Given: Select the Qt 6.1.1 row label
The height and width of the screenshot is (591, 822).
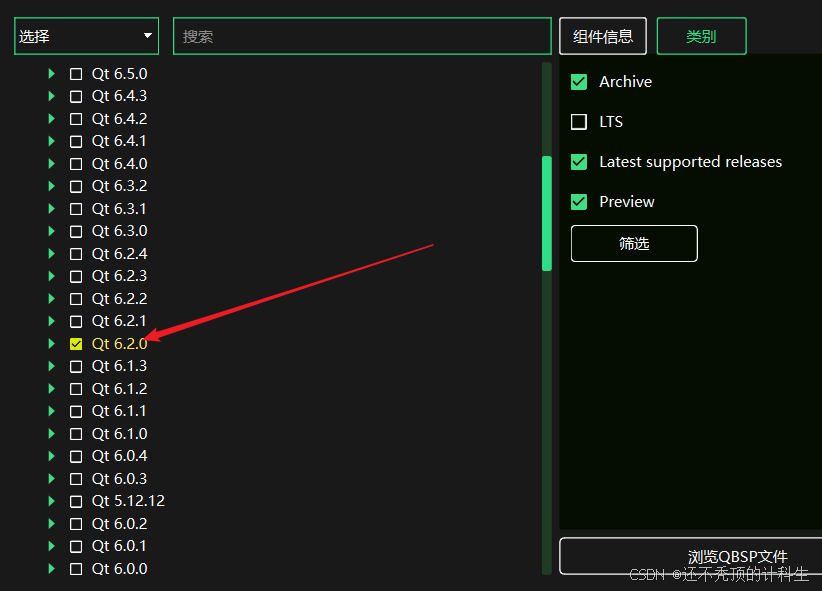Looking at the screenshot, I should pos(119,411).
